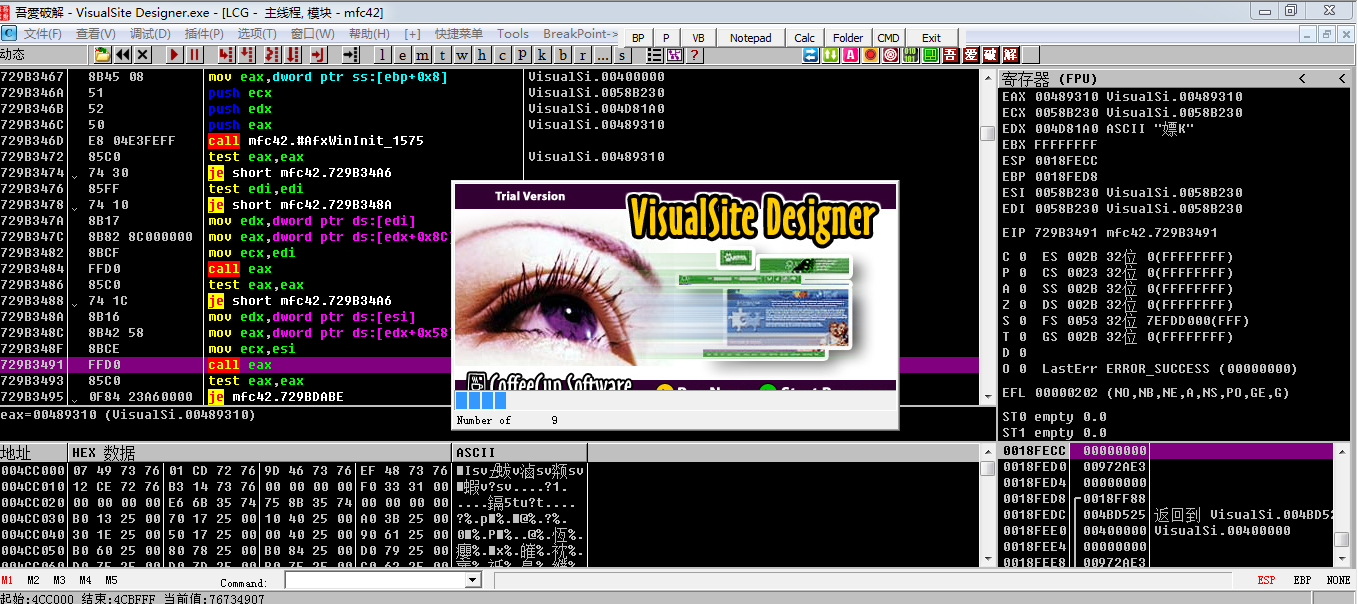Viewport: 1358px width, 604px height.
Task: Open Help with red question icon
Action: click(695, 55)
